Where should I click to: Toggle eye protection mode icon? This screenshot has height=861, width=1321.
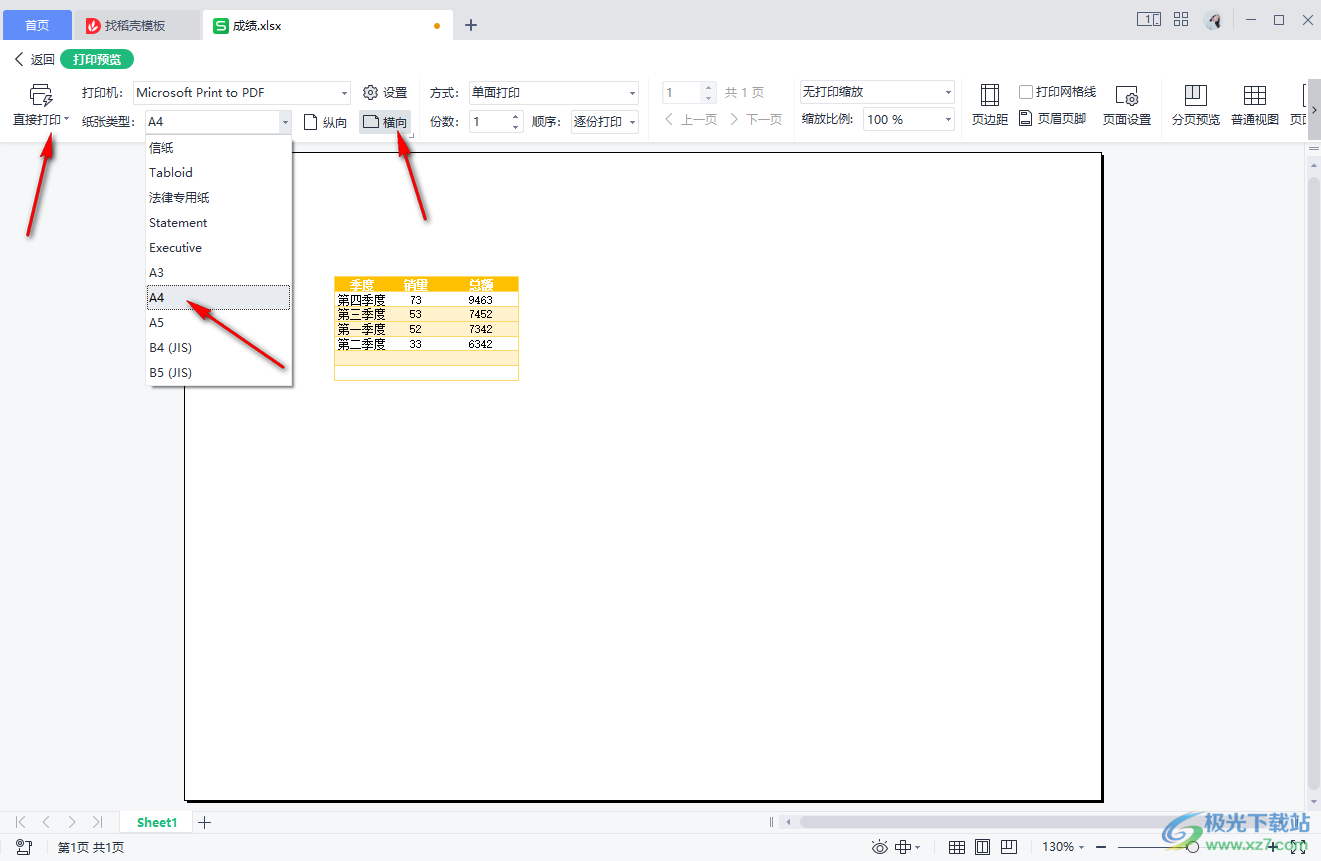[880, 847]
